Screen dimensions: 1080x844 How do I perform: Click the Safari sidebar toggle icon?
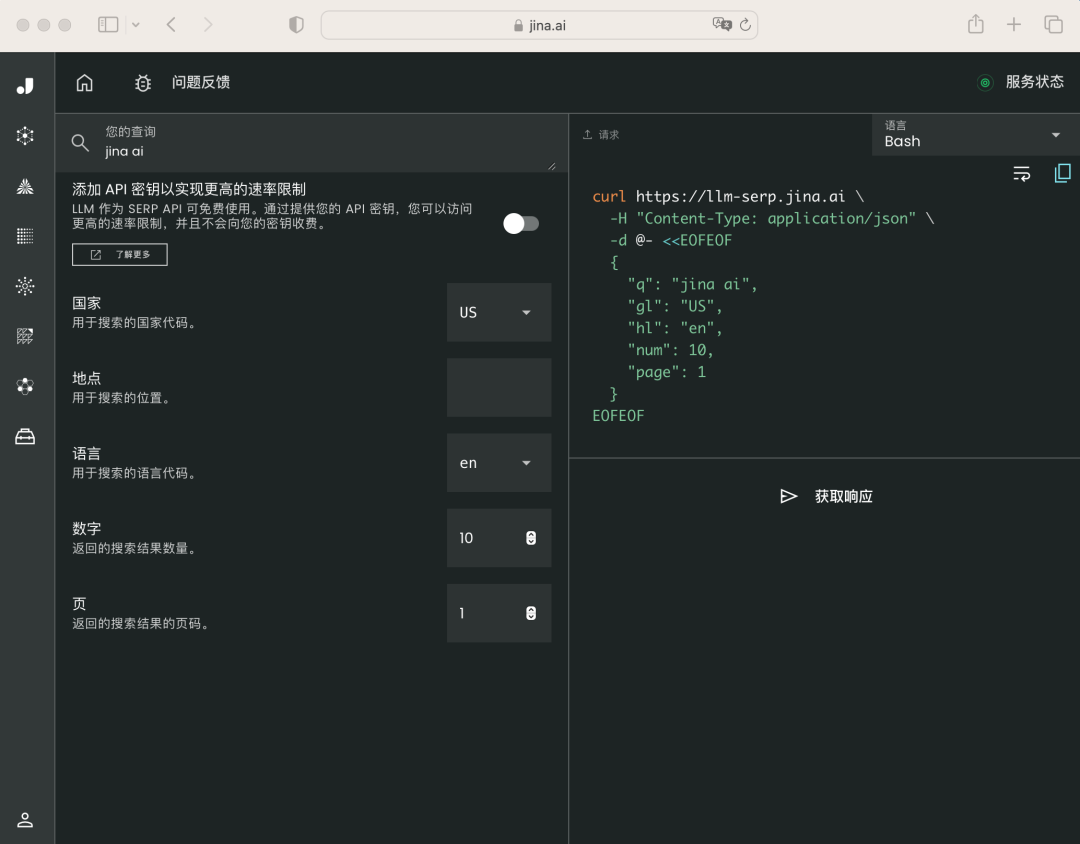point(108,25)
